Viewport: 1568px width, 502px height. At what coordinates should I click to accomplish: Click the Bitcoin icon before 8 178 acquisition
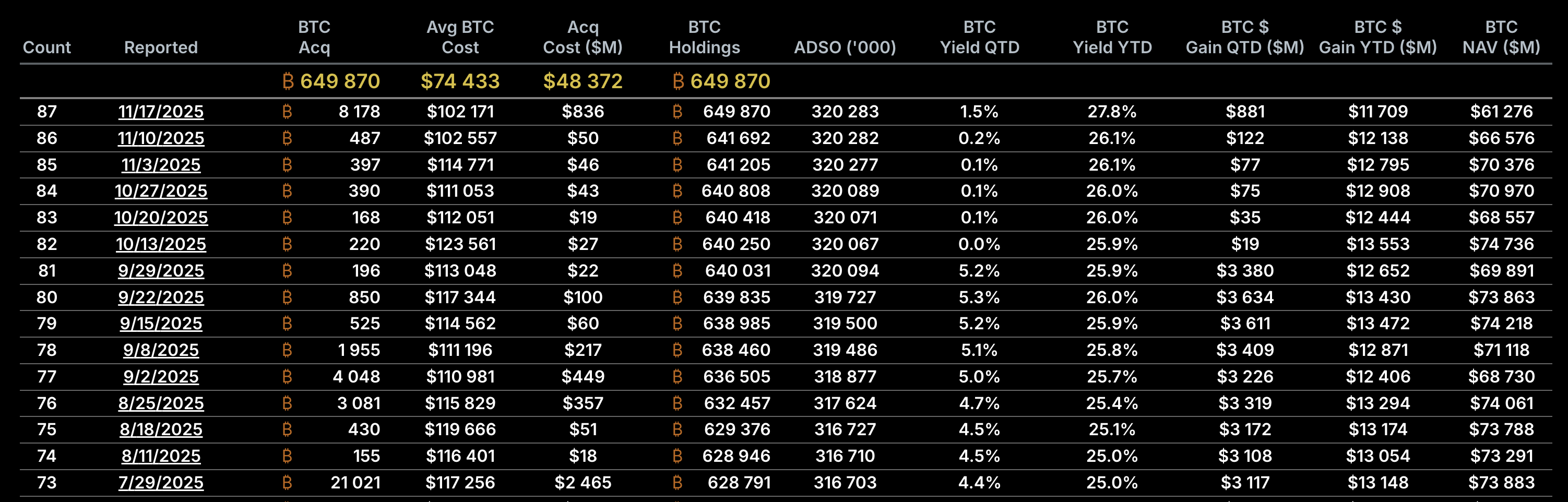pos(287,112)
